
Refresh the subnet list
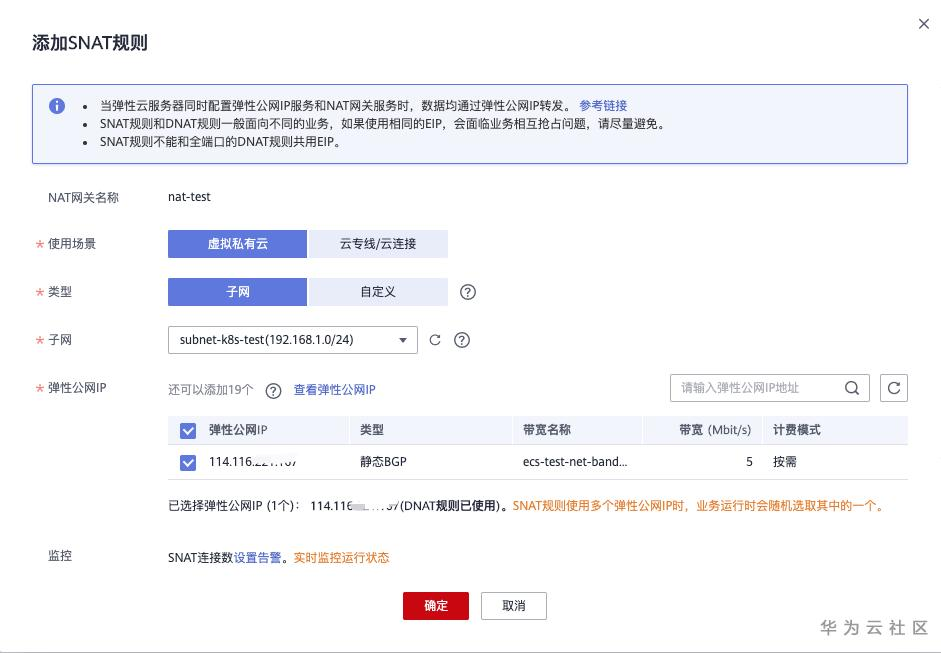435,340
